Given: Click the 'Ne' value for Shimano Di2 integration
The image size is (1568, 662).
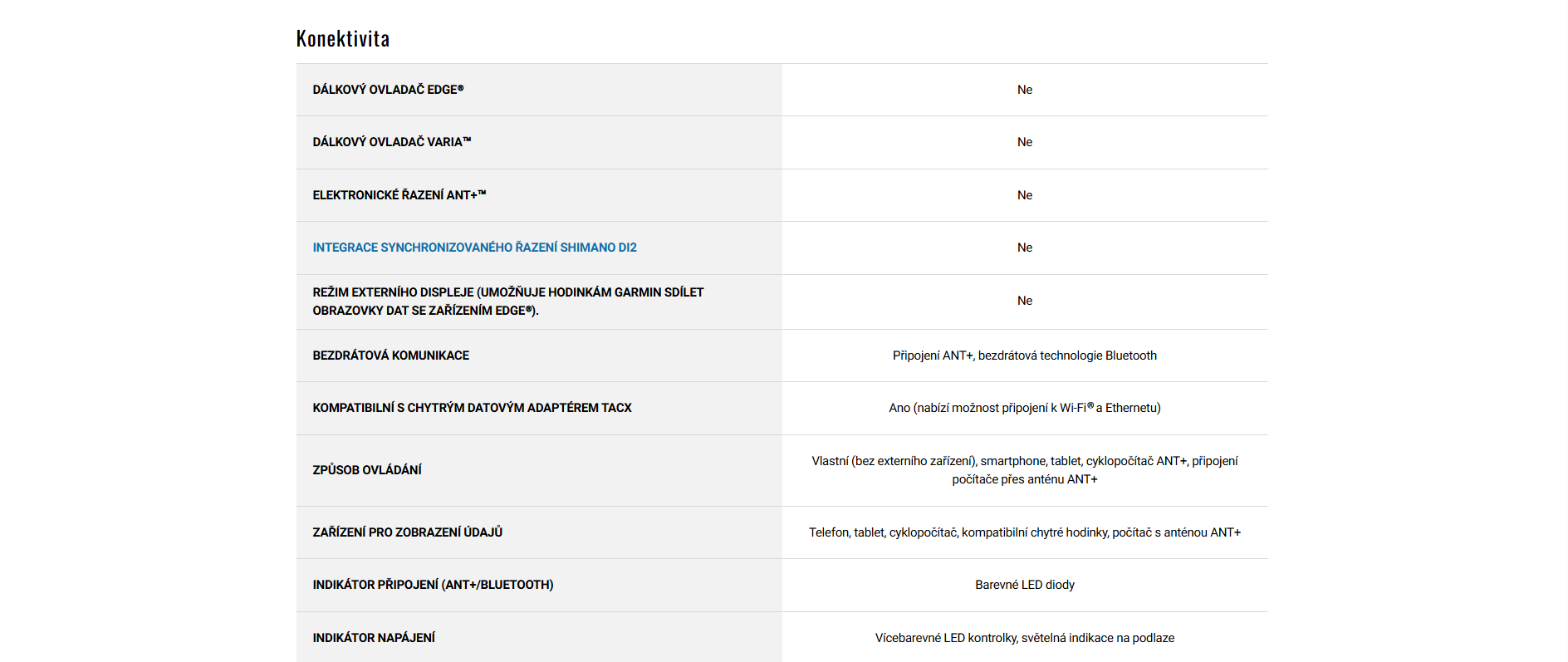Looking at the screenshot, I should coord(1025,248).
